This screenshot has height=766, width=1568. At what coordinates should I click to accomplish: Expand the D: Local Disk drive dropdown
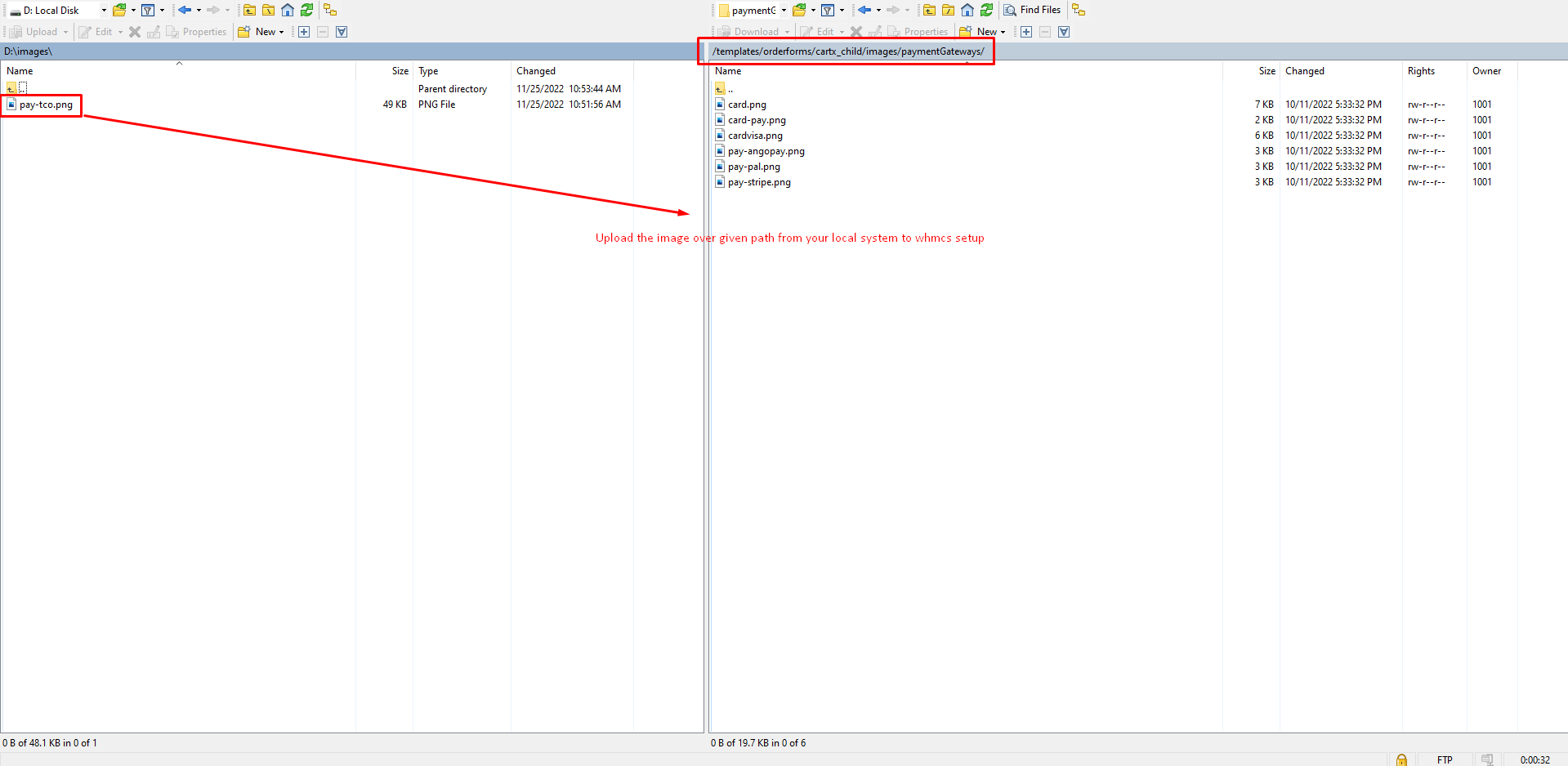[104, 11]
